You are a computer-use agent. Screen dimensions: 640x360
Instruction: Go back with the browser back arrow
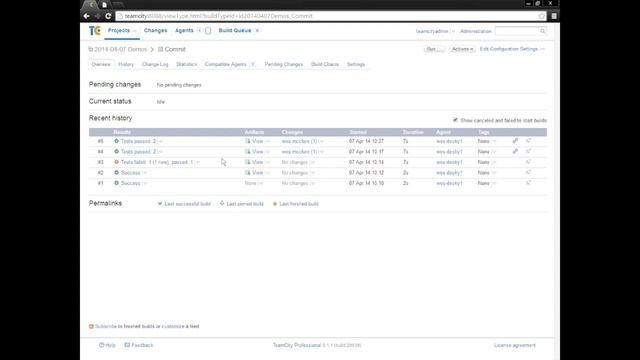(87, 16)
